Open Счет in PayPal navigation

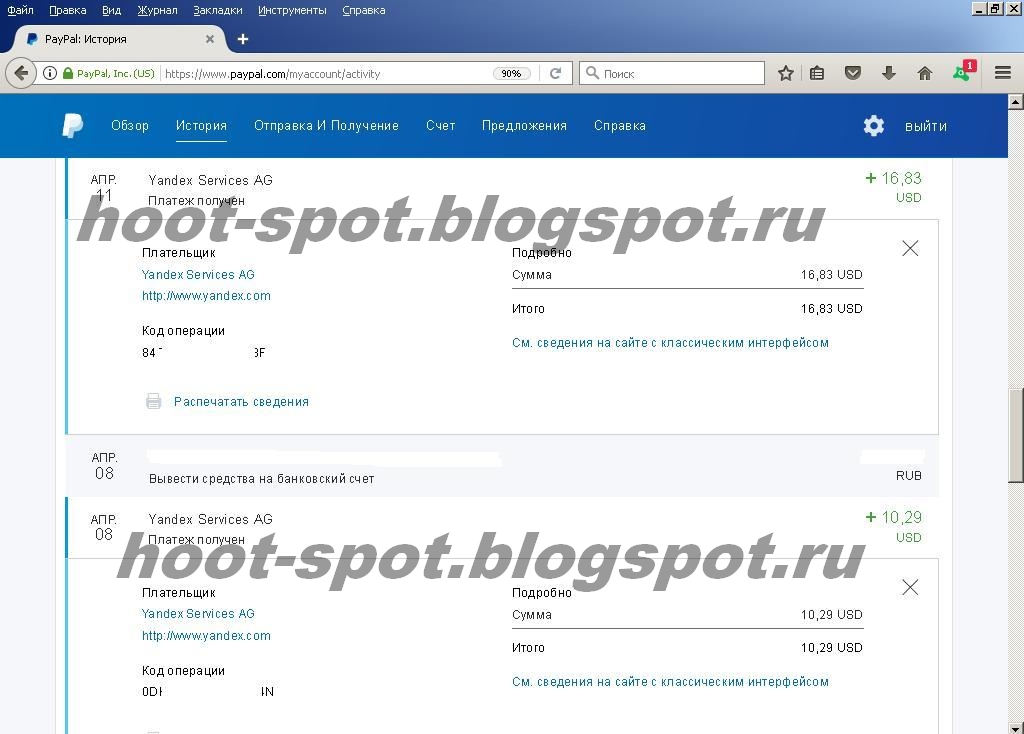[x=441, y=125]
